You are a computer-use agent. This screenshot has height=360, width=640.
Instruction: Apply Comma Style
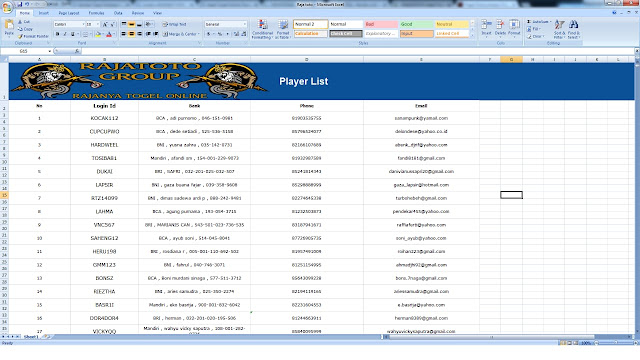[227, 34]
